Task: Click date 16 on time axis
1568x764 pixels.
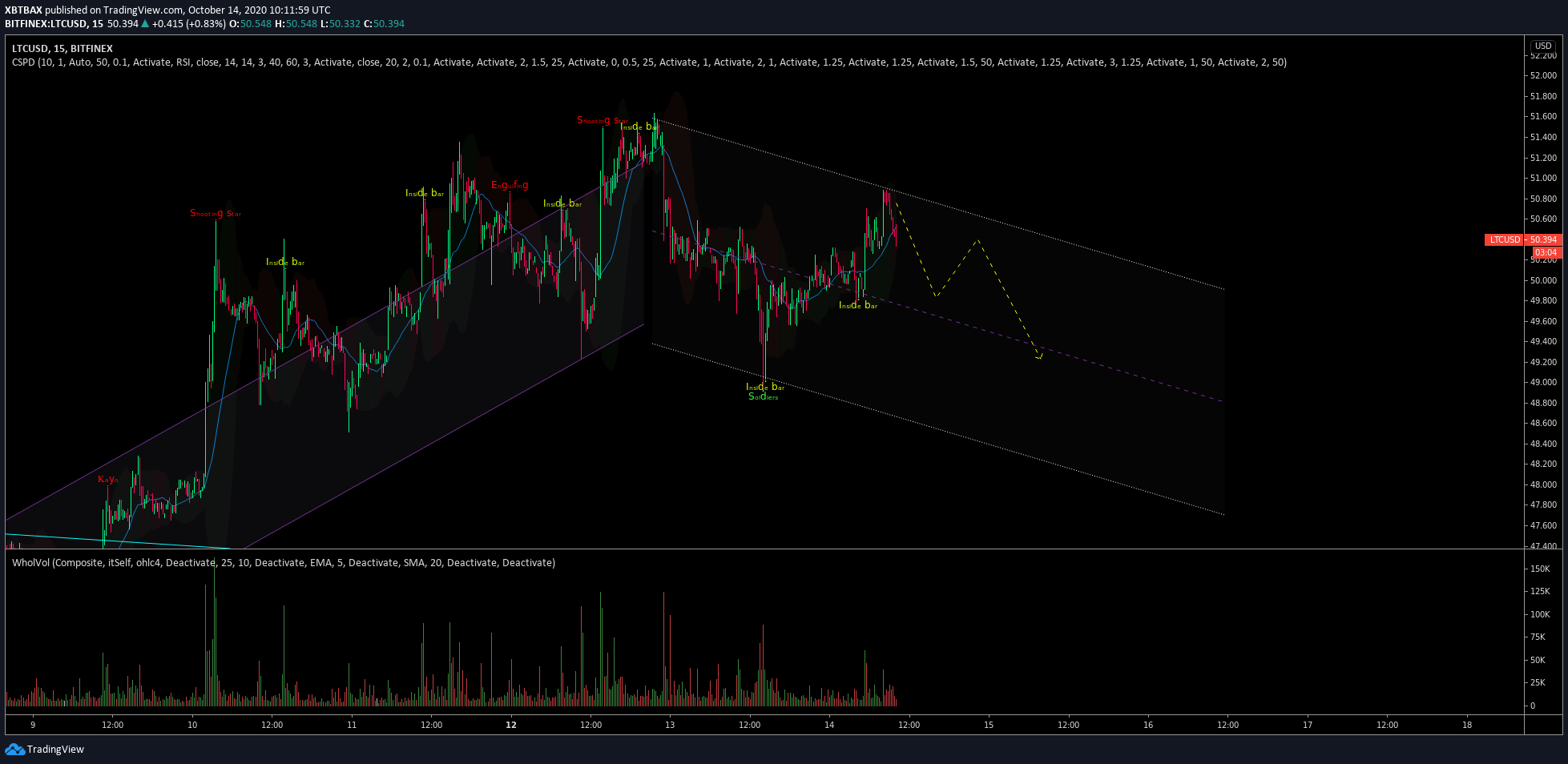Action: (1148, 725)
